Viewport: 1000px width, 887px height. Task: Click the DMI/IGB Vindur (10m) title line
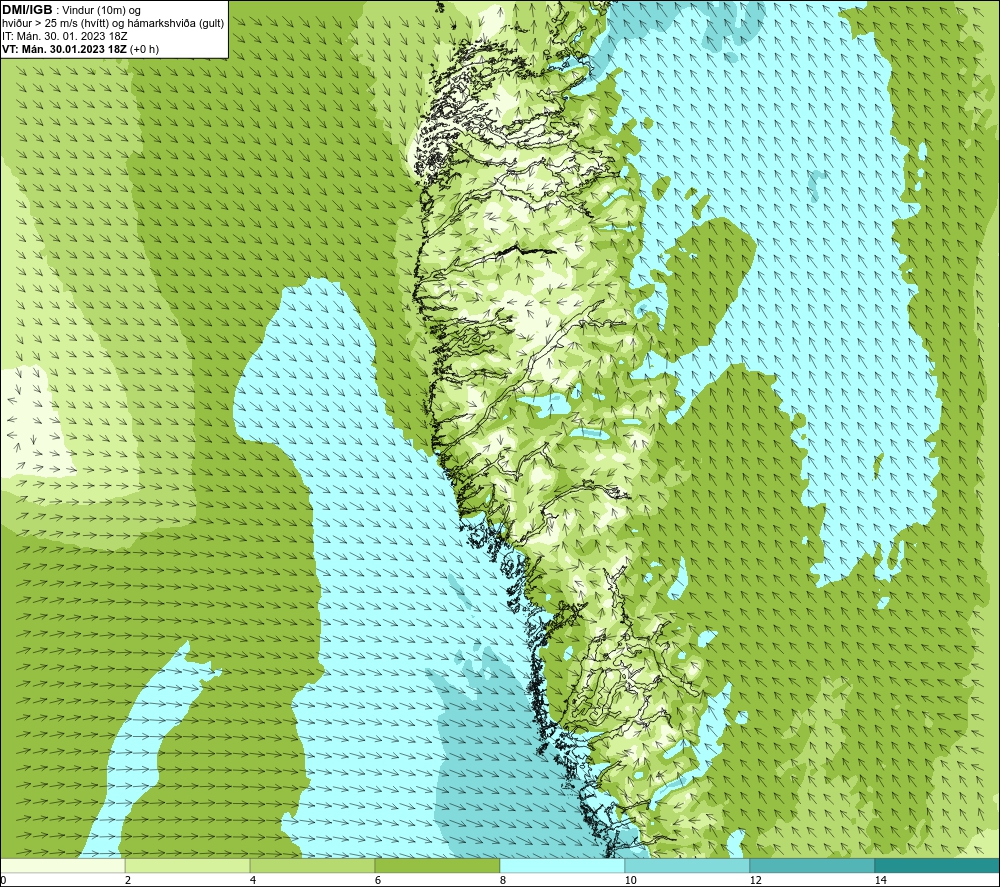coord(72,10)
